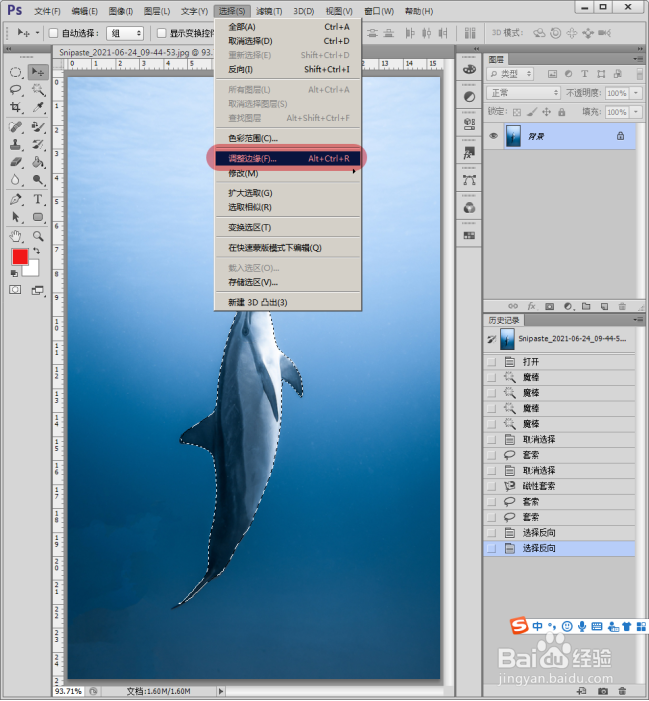
Task: Select the Hand tool
Action: tap(16, 236)
